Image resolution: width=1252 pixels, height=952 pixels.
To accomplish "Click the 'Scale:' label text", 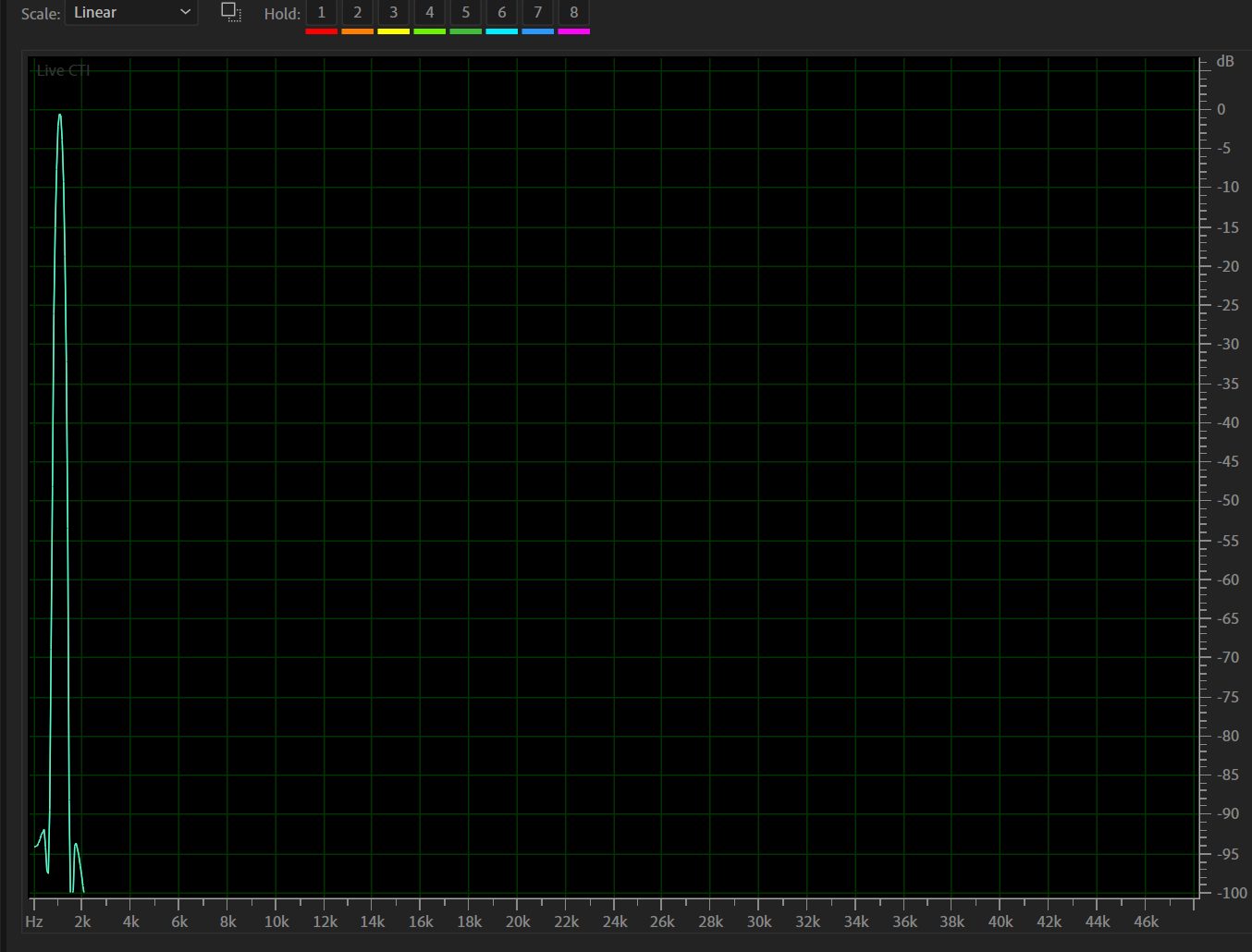I will coord(41,14).
